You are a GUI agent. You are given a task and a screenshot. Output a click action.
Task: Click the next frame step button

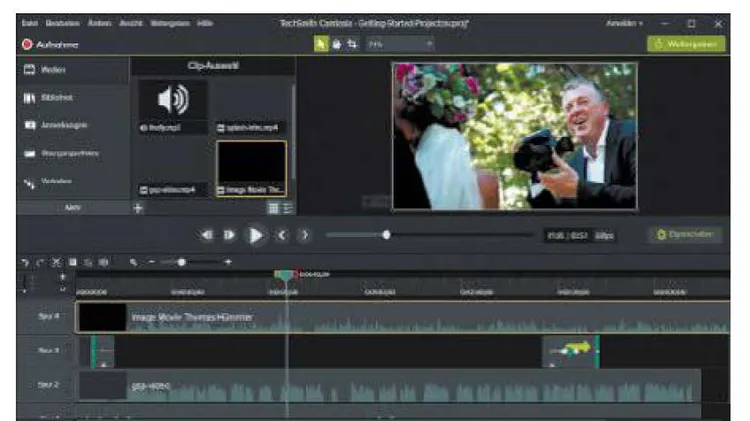coord(230,235)
